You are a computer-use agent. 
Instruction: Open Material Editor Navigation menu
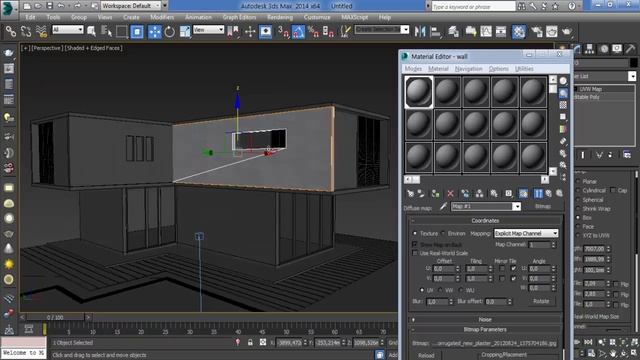coord(469,69)
